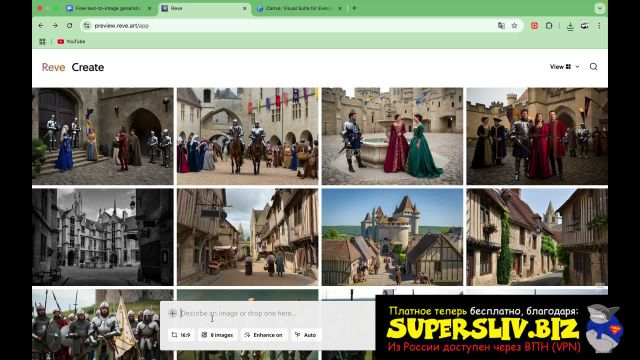Click the Reve logo link
The image size is (640, 360).
pyautogui.click(x=53, y=67)
